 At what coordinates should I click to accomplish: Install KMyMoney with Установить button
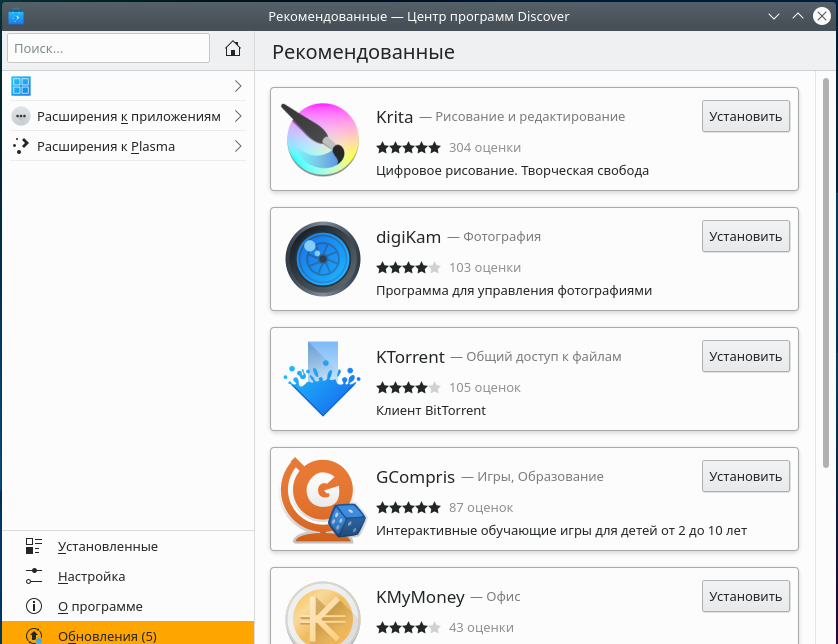click(746, 596)
